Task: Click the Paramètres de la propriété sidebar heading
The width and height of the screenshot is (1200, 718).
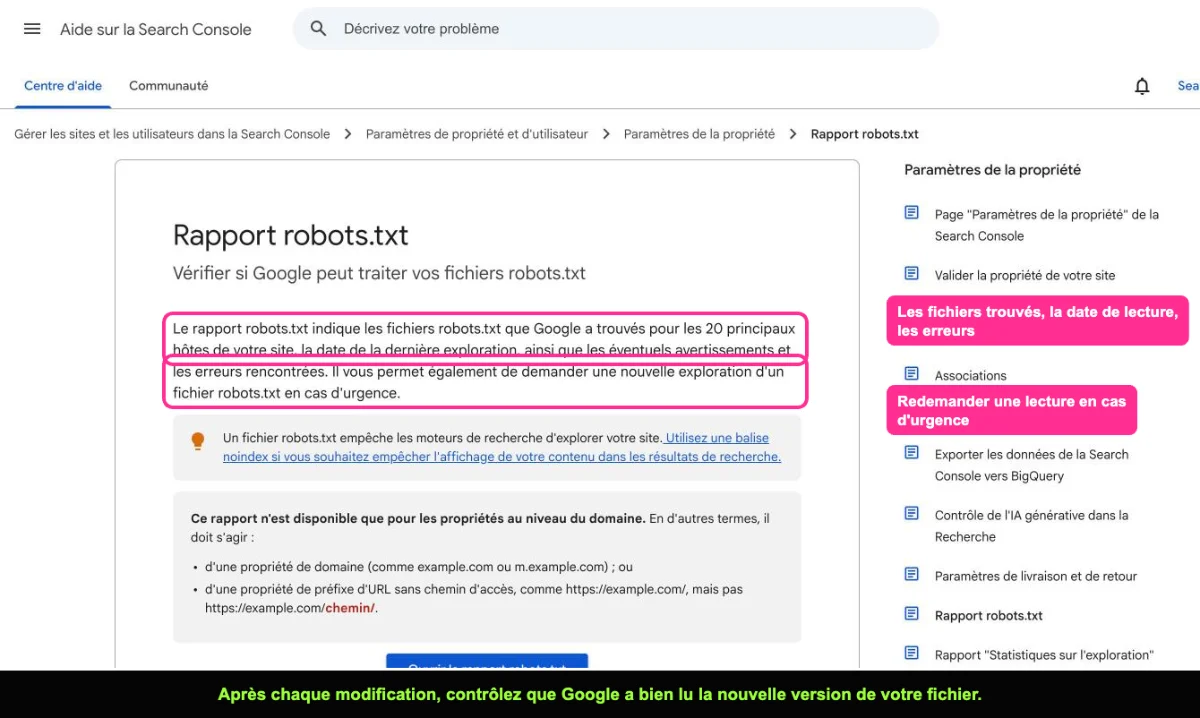Action: (993, 170)
